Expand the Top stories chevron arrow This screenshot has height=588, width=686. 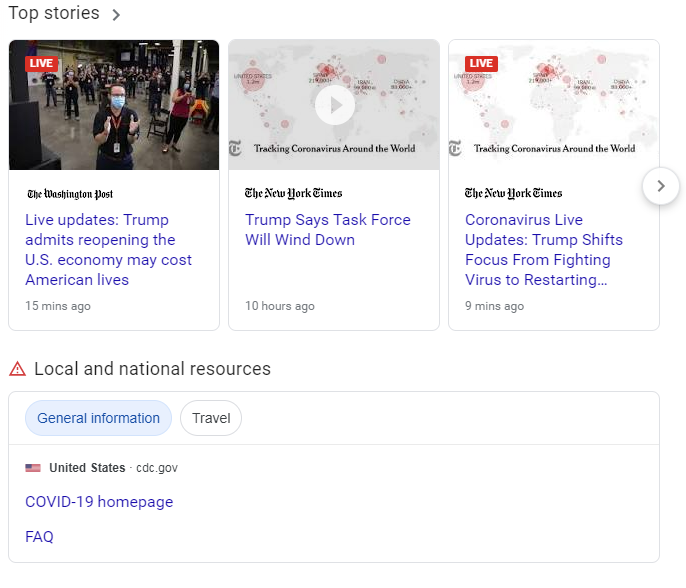pyautogui.click(x=116, y=15)
